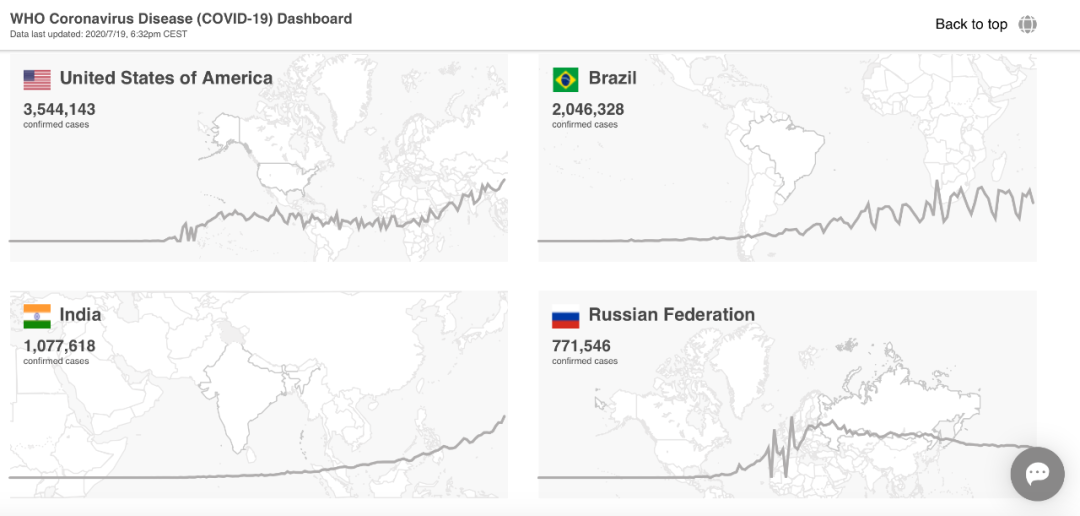
Task: Click the 771,546 confirmed cases figure
Action: click(581, 346)
